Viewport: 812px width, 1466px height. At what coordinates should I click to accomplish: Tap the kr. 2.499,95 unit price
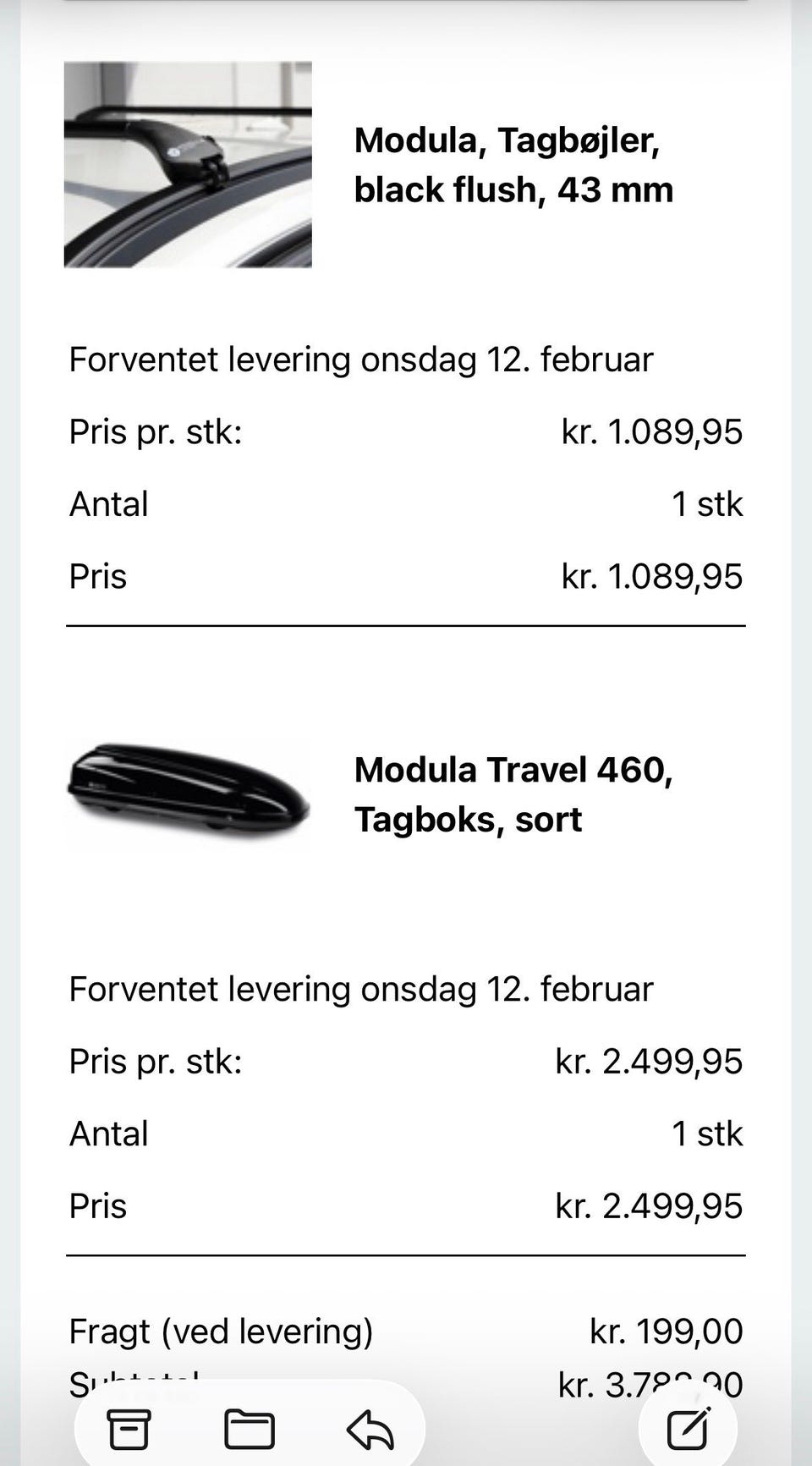[x=648, y=1061]
